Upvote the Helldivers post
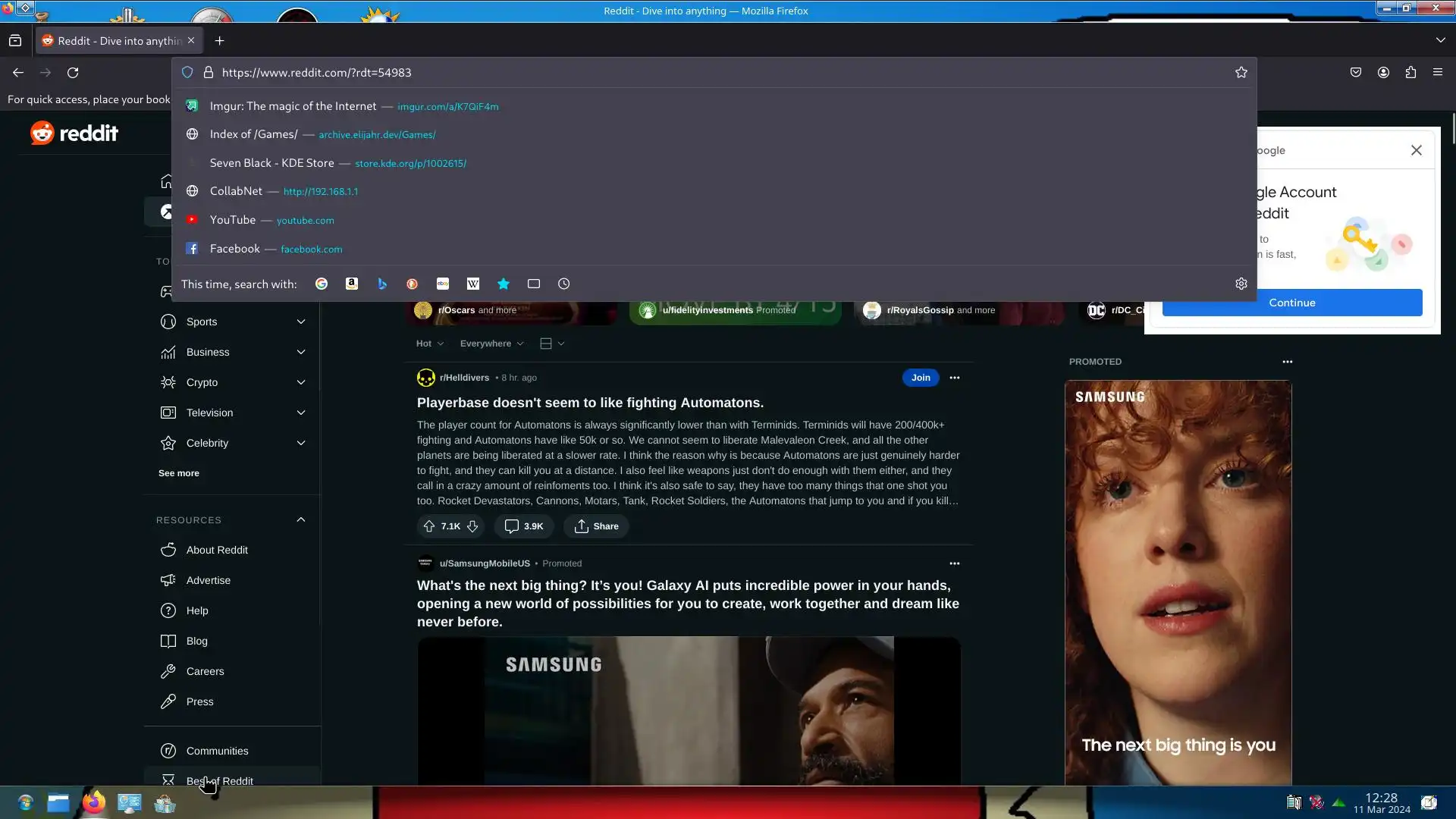This screenshot has width=1456, height=819. (x=429, y=526)
